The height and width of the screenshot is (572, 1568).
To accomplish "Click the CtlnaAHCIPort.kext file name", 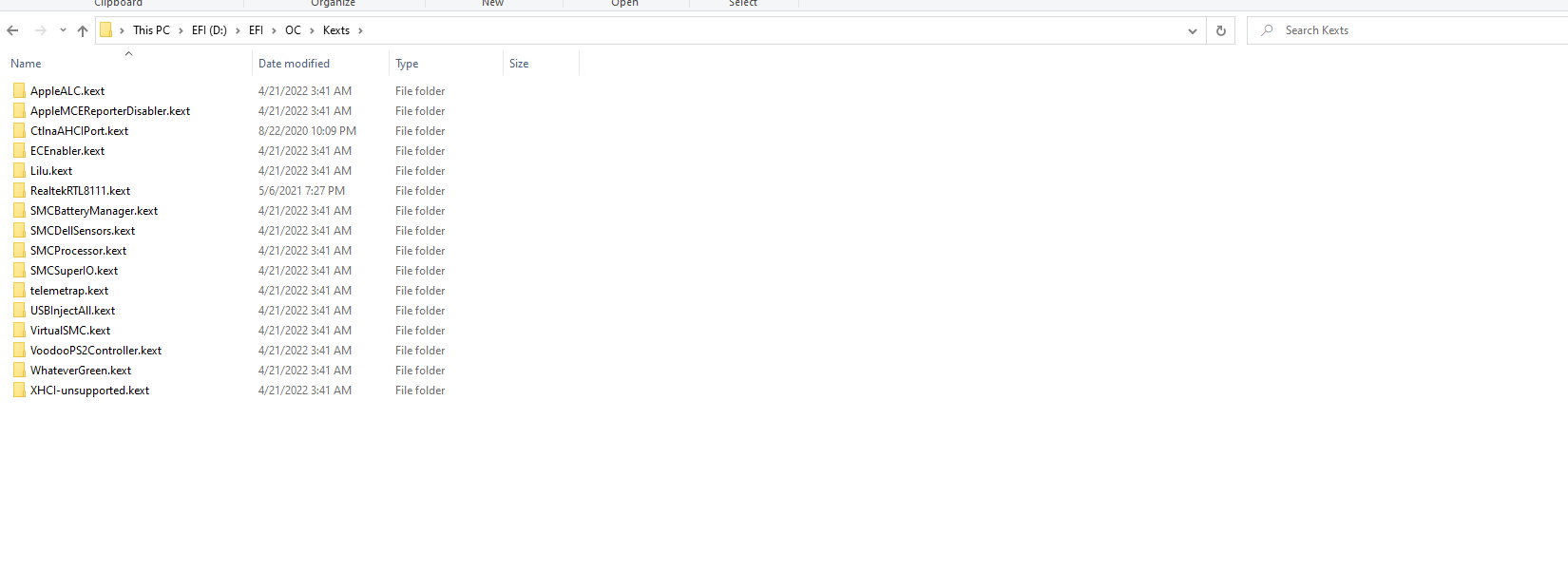I will click(79, 131).
